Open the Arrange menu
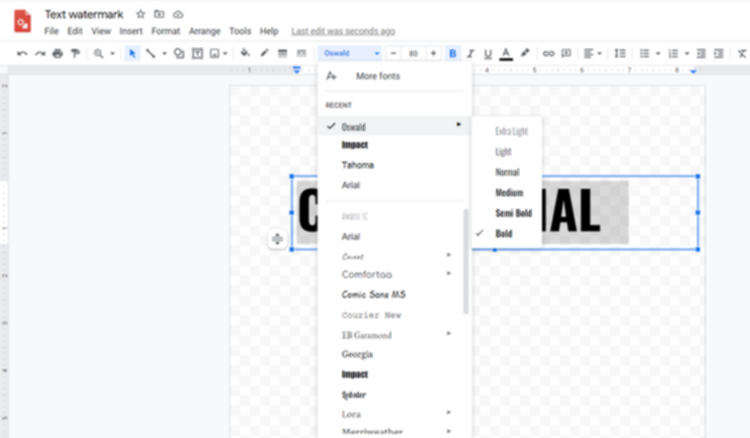 coord(204,31)
